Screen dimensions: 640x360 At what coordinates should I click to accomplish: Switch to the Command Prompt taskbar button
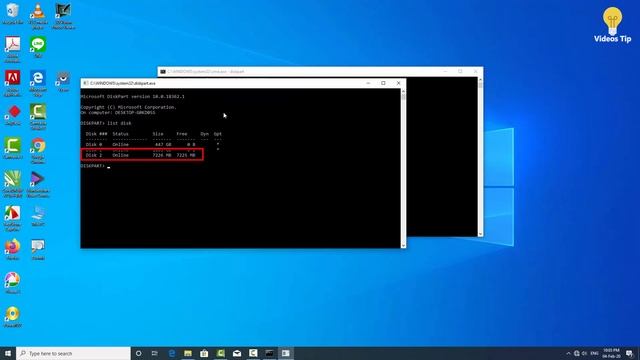tap(269, 353)
